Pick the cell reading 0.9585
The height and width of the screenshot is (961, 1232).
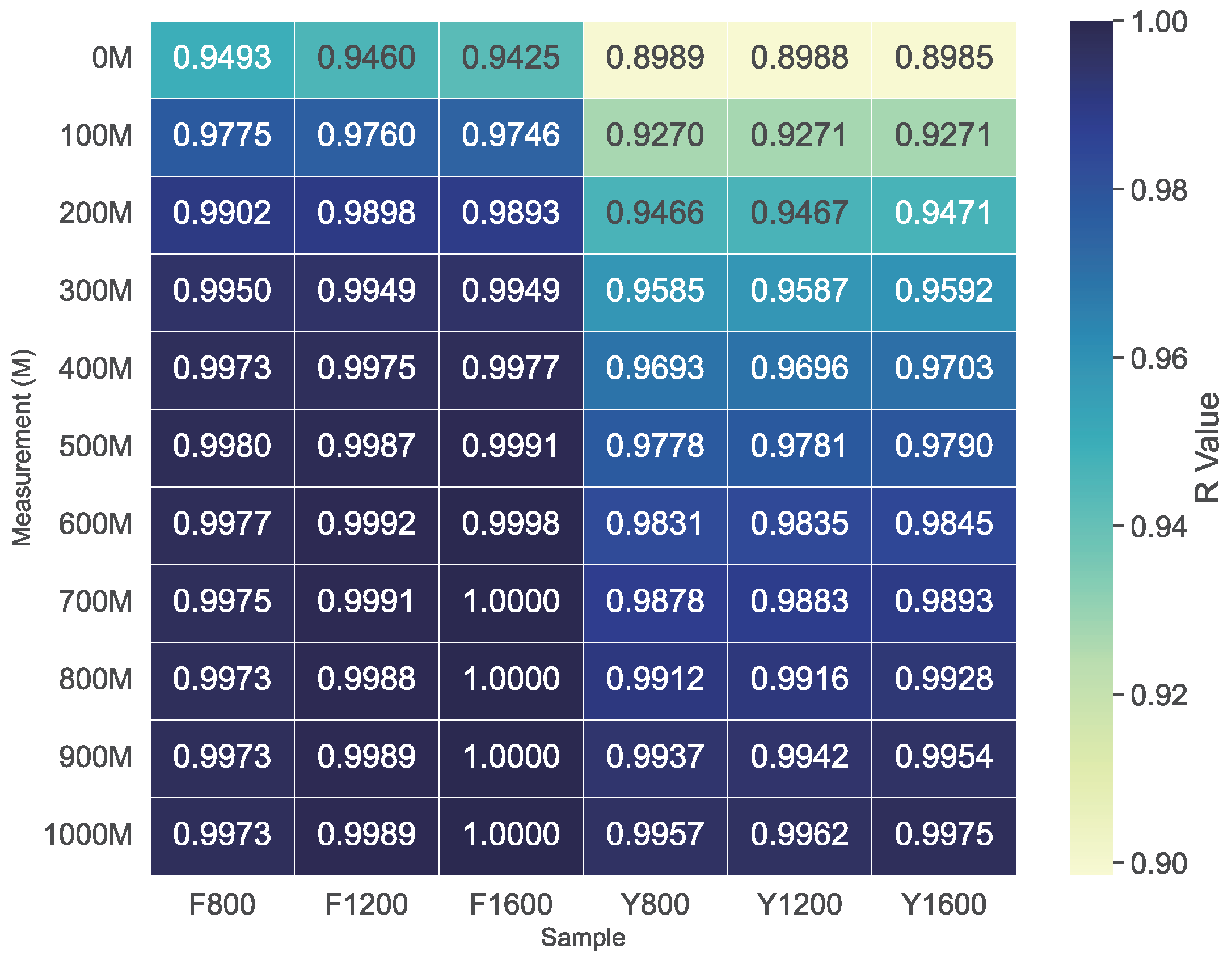point(655,291)
